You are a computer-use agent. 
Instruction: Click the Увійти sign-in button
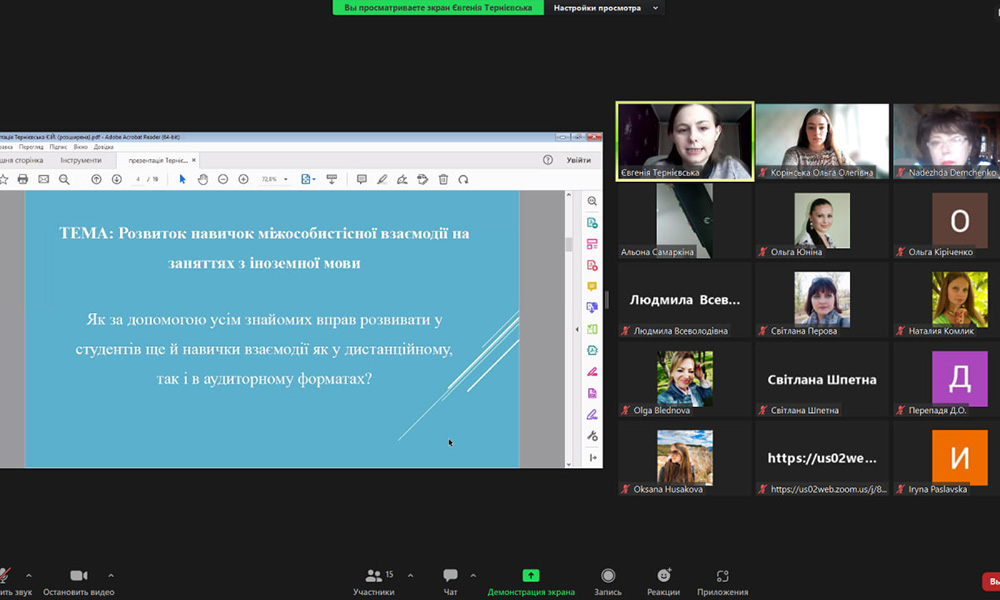tap(579, 160)
